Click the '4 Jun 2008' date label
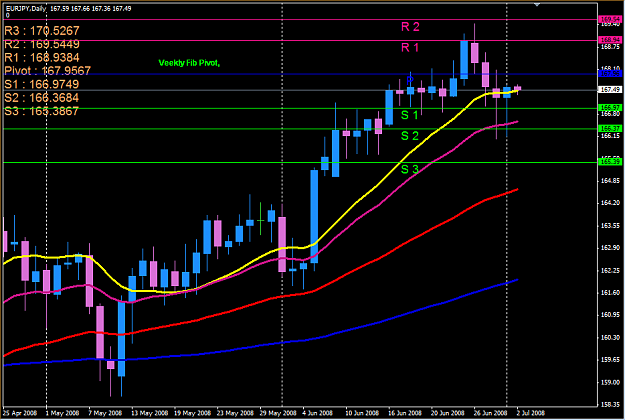Image resolution: width=625 pixels, height=420 pixels. [318, 413]
